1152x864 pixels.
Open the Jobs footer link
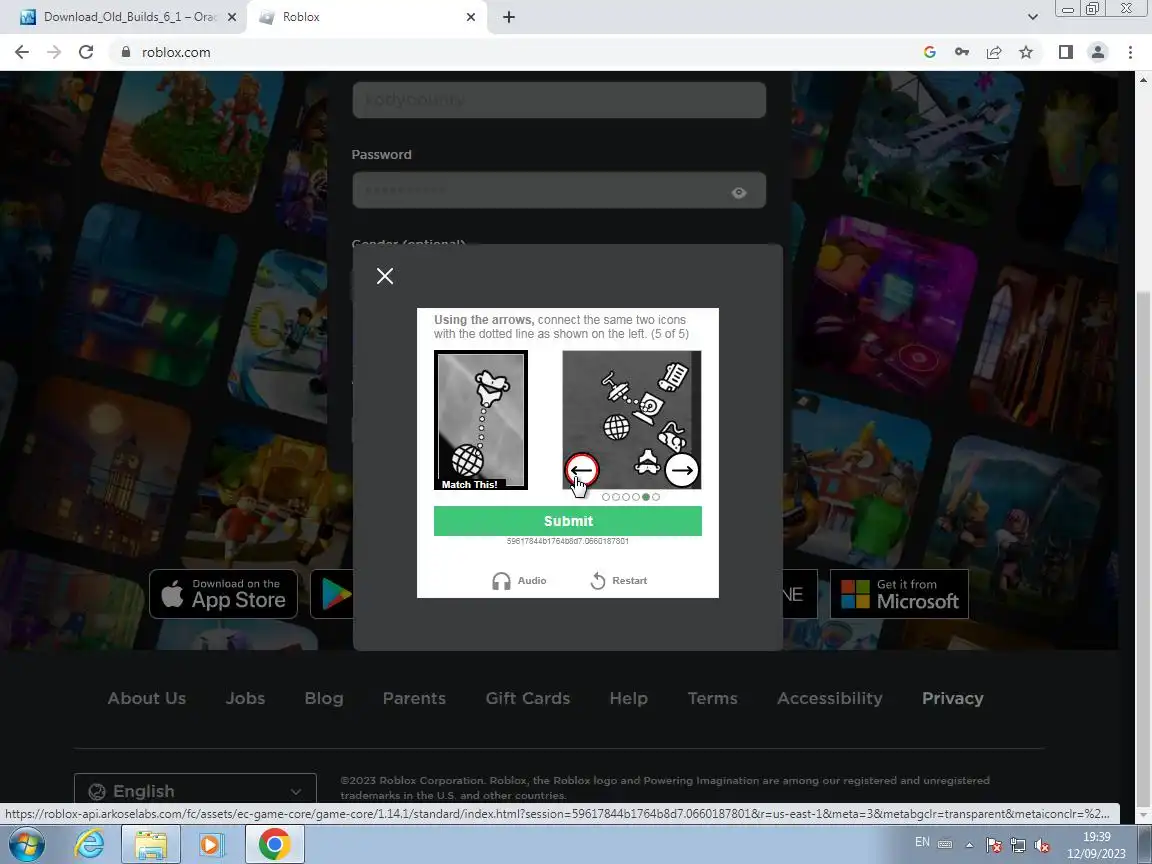tap(245, 698)
